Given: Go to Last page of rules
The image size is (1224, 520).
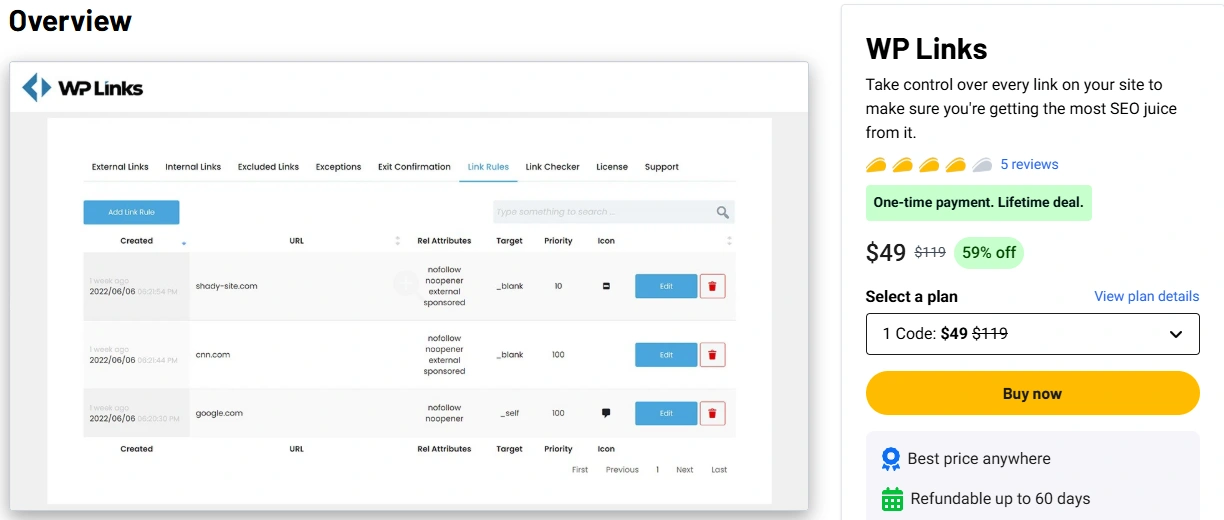Looking at the screenshot, I should (719, 470).
